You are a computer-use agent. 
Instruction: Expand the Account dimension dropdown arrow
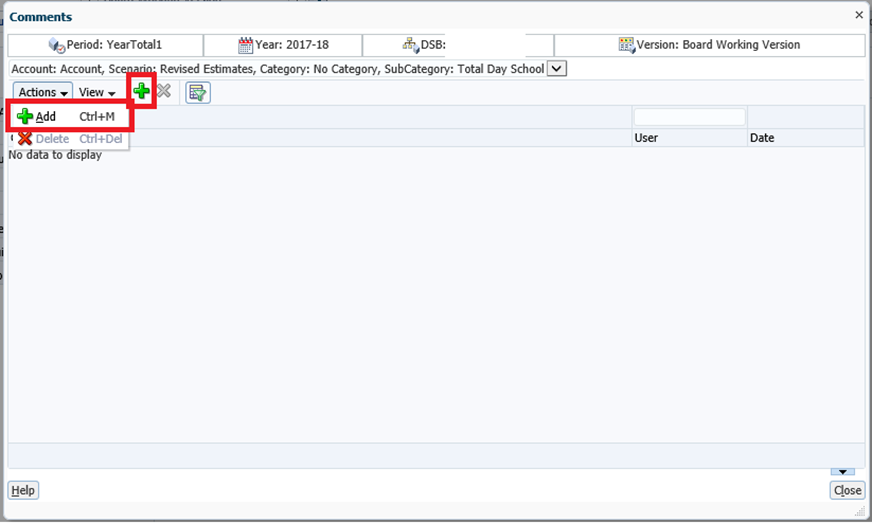click(557, 69)
